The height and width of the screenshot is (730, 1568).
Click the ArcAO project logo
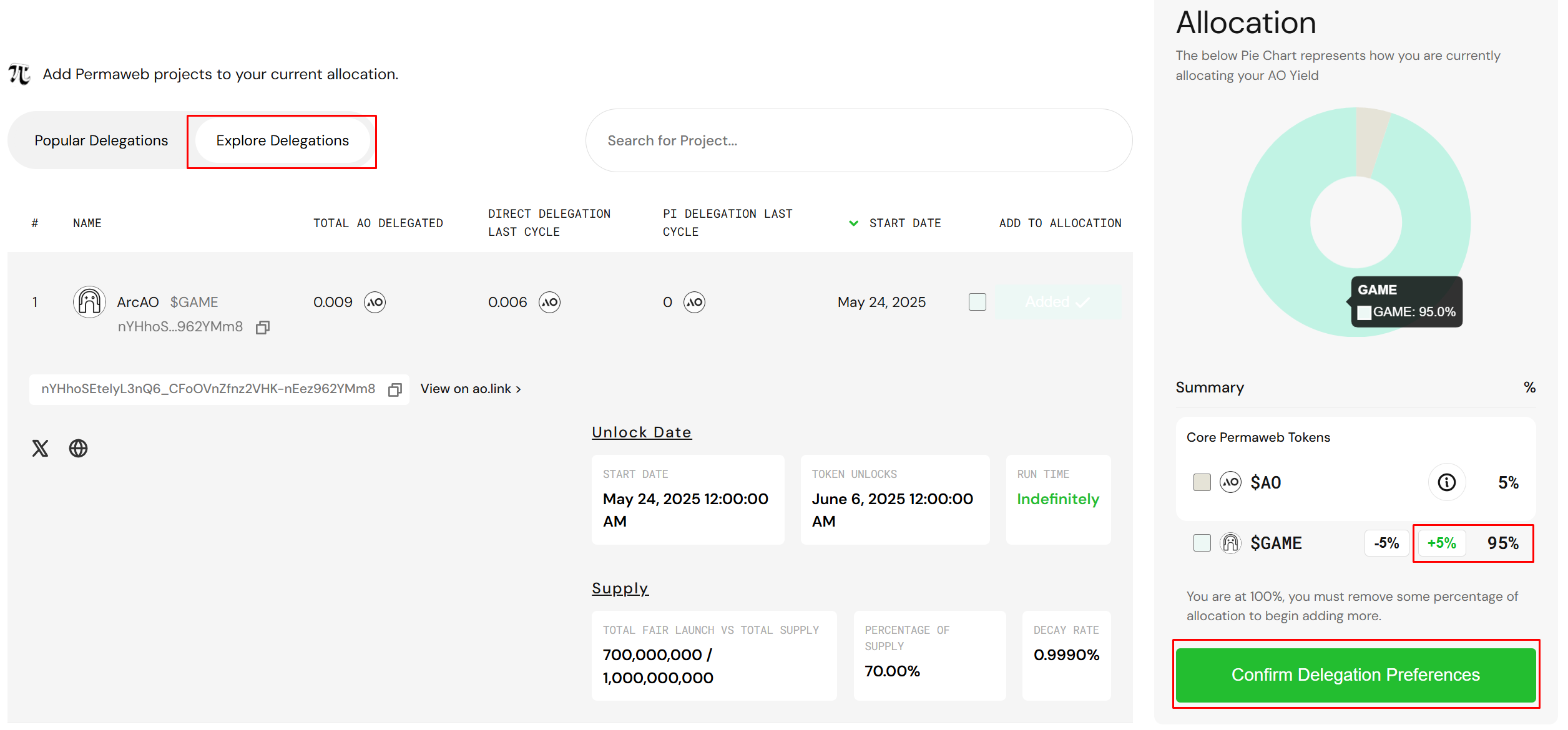tap(89, 302)
